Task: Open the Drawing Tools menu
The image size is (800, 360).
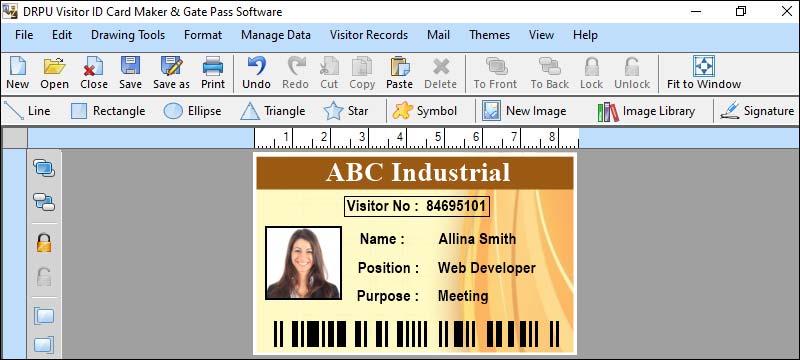Action: (x=128, y=35)
